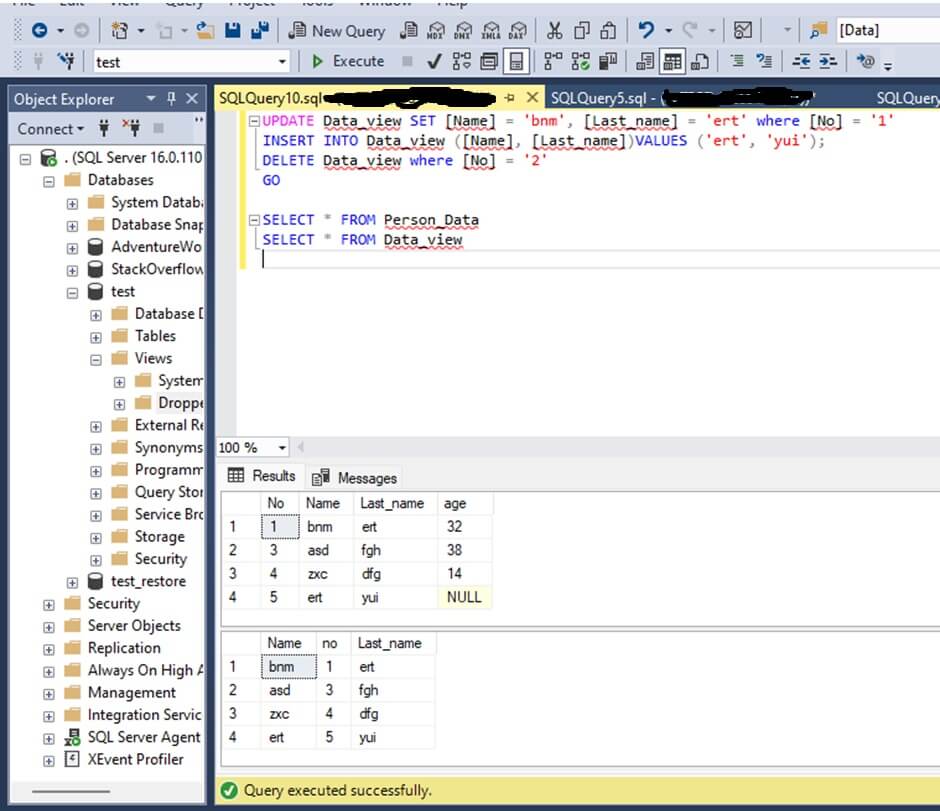Open the 100 % zoom dropdown

point(282,448)
